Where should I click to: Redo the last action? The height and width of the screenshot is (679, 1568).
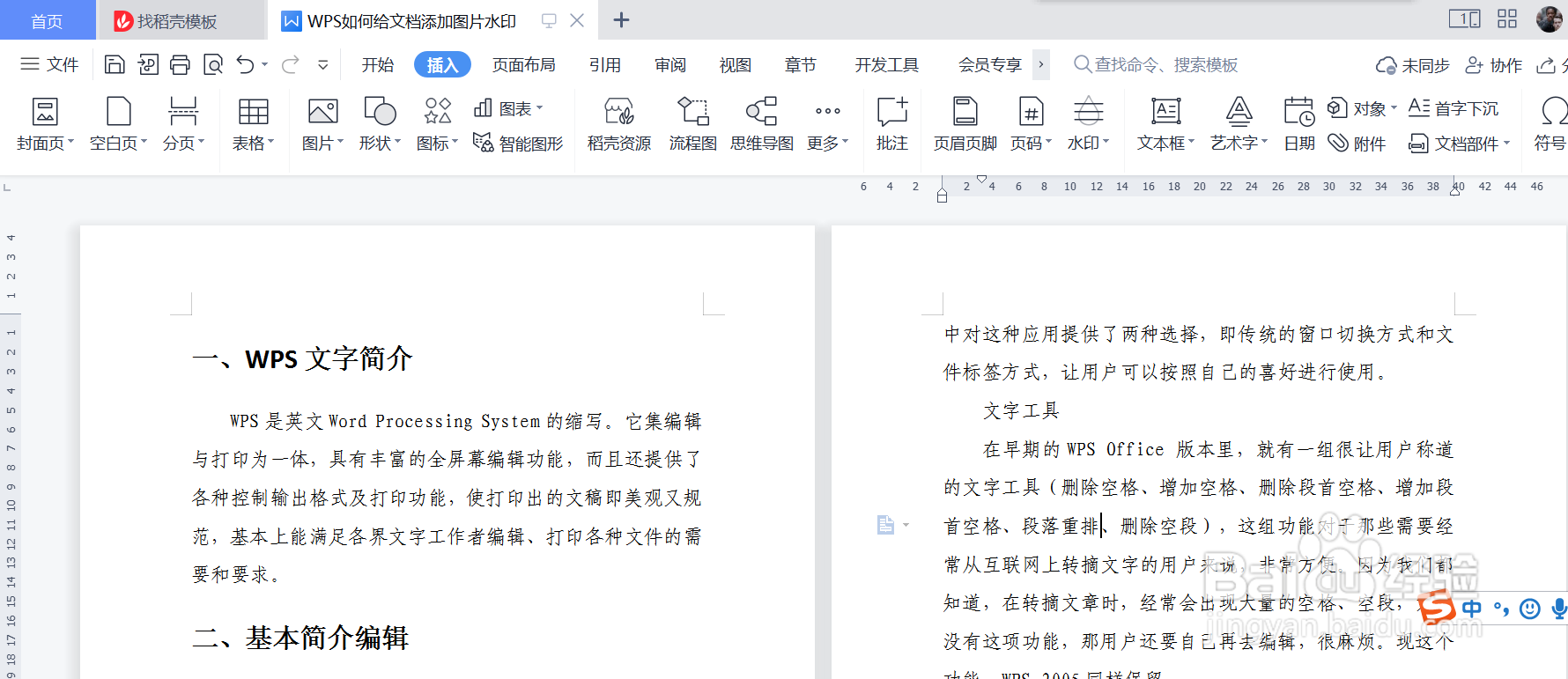291,64
